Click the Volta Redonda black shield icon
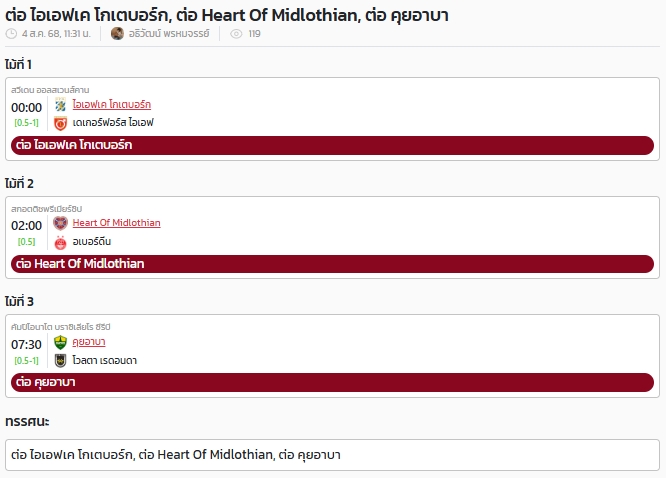666x478 pixels. point(60,361)
